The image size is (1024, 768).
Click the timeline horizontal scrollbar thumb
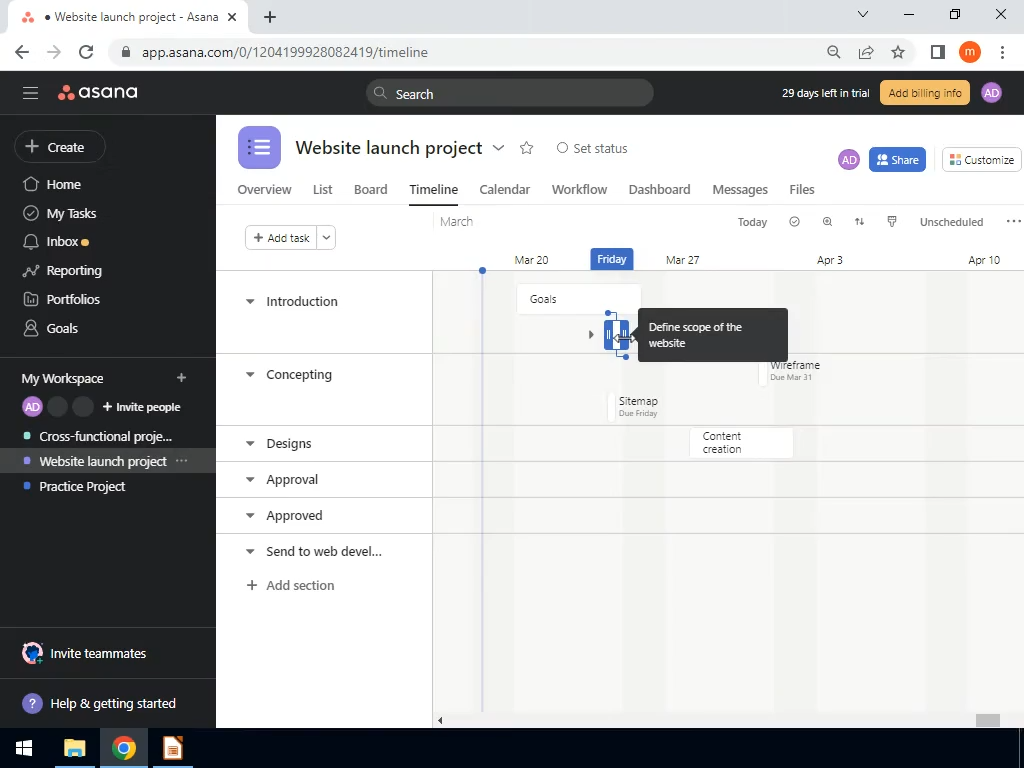987,720
